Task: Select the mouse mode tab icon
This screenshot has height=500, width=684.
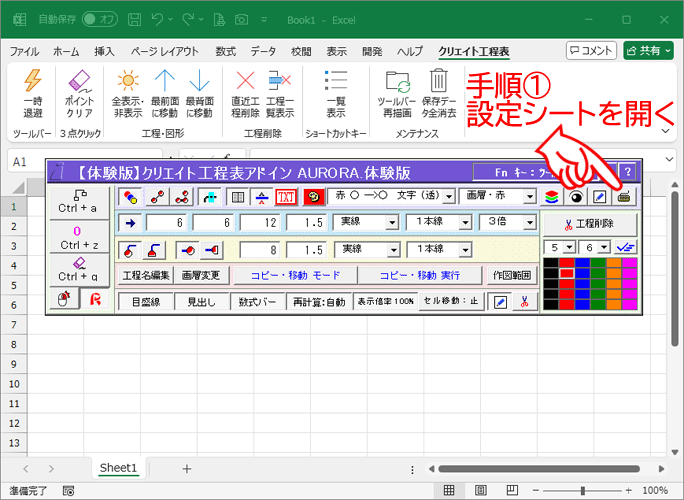Action: click(x=64, y=299)
